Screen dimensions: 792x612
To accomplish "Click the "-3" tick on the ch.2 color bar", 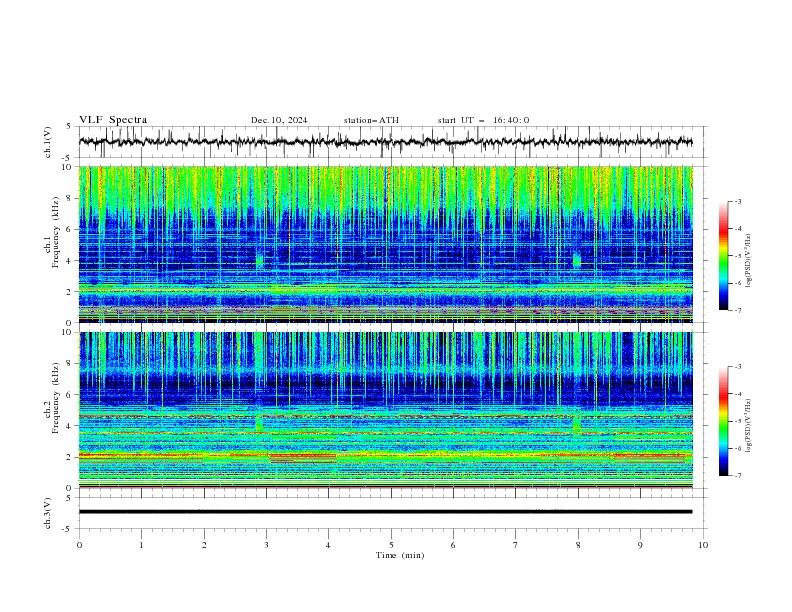I will 738,367.
